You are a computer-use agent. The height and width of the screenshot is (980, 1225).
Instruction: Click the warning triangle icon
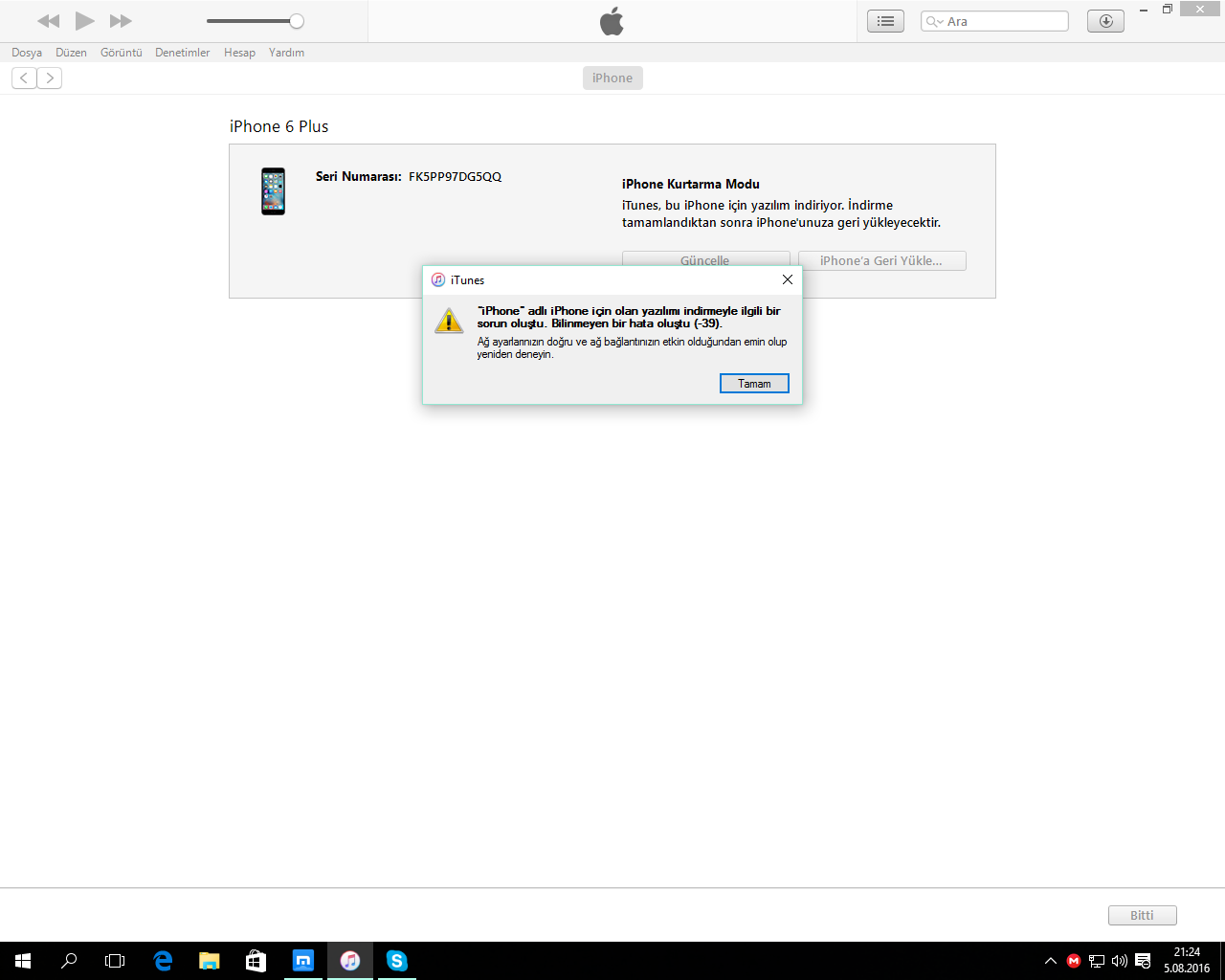(449, 321)
